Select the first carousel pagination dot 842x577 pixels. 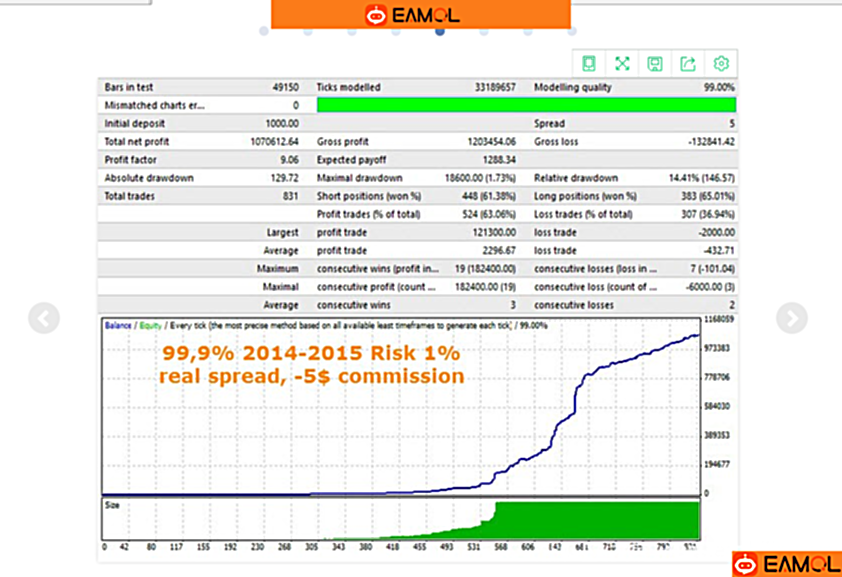(264, 31)
